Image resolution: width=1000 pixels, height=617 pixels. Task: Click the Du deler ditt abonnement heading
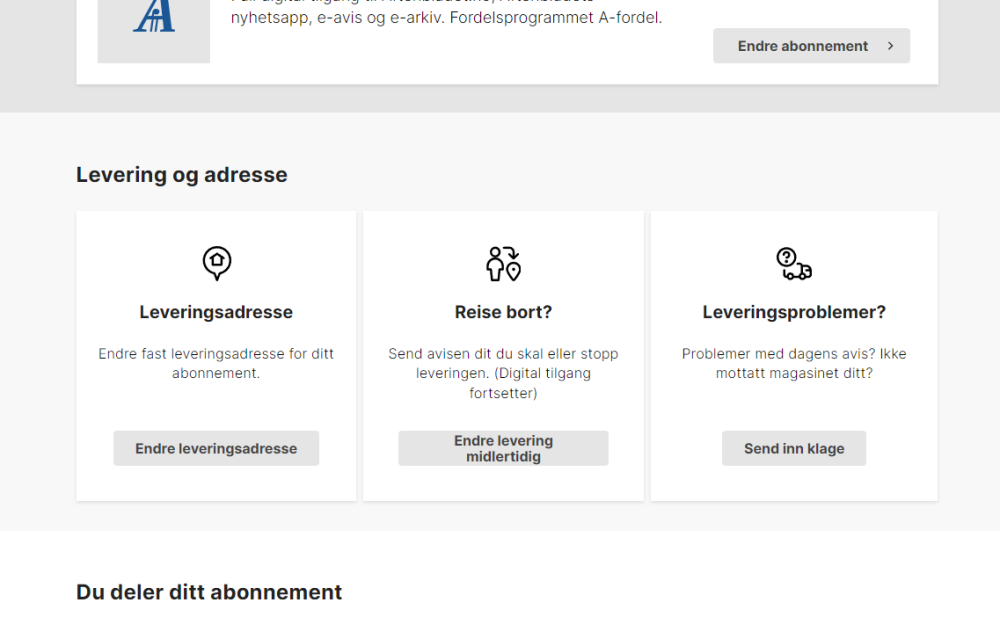pyautogui.click(x=209, y=592)
